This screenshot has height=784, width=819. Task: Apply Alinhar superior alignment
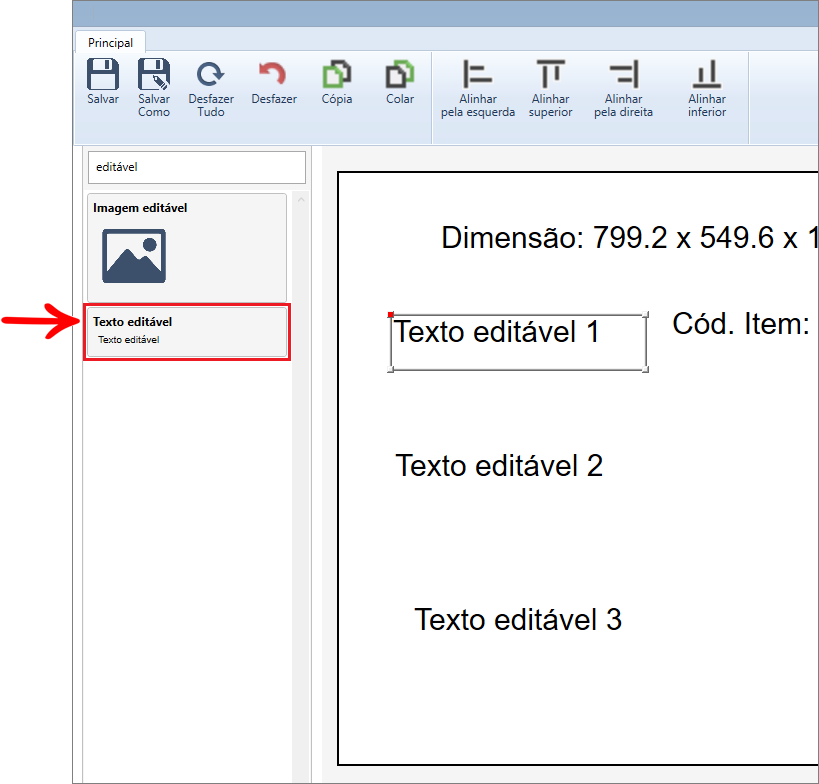(551, 89)
